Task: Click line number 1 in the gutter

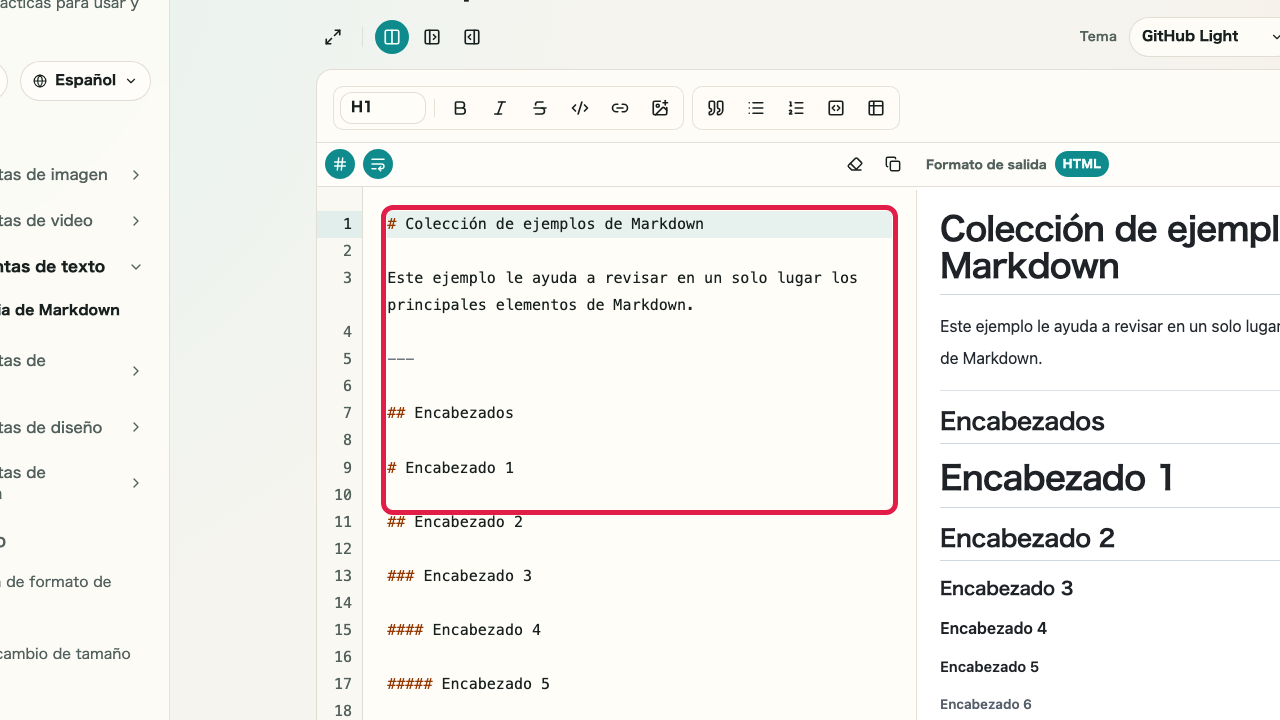Action: (x=347, y=224)
